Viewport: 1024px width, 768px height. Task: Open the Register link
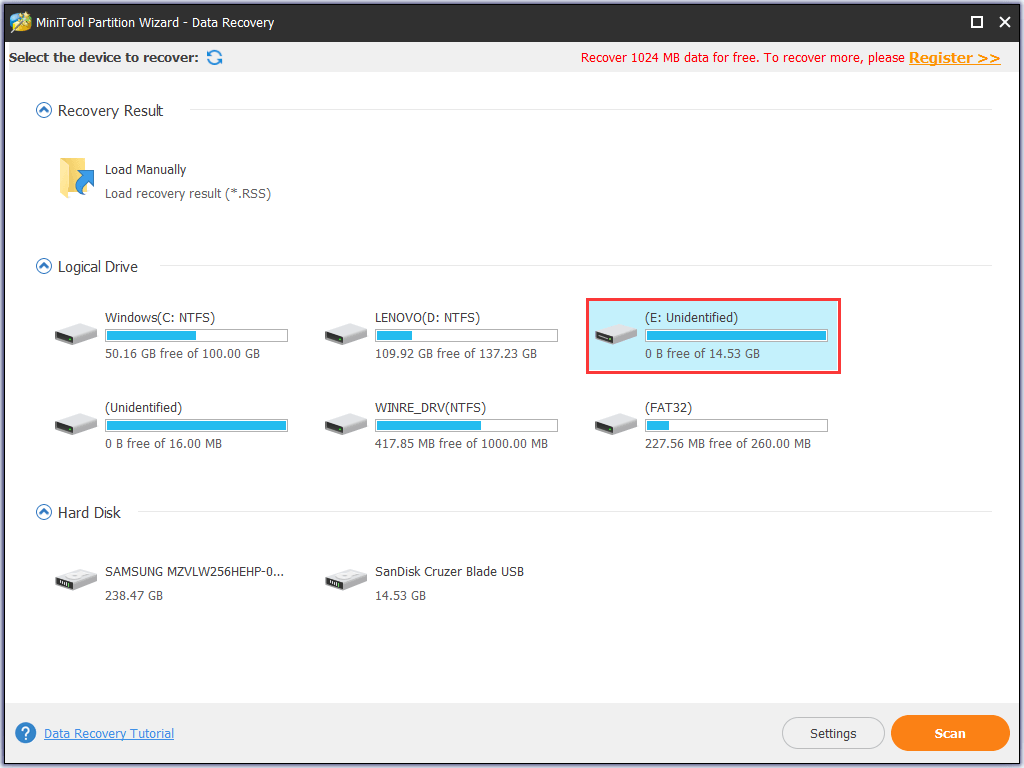[x=954, y=57]
